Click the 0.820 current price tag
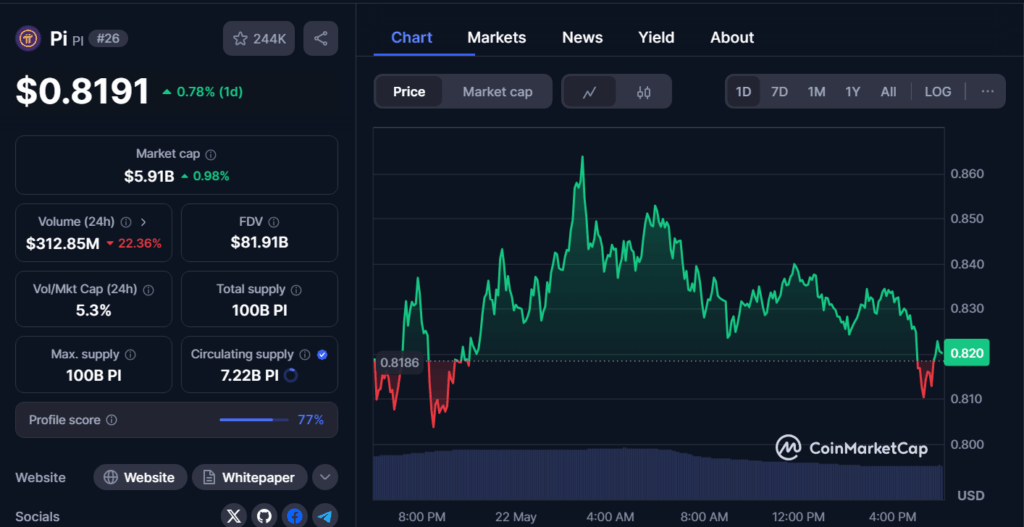Image resolution: width=1024 pixels, height=527 pixels. click(x=967, y=353)
